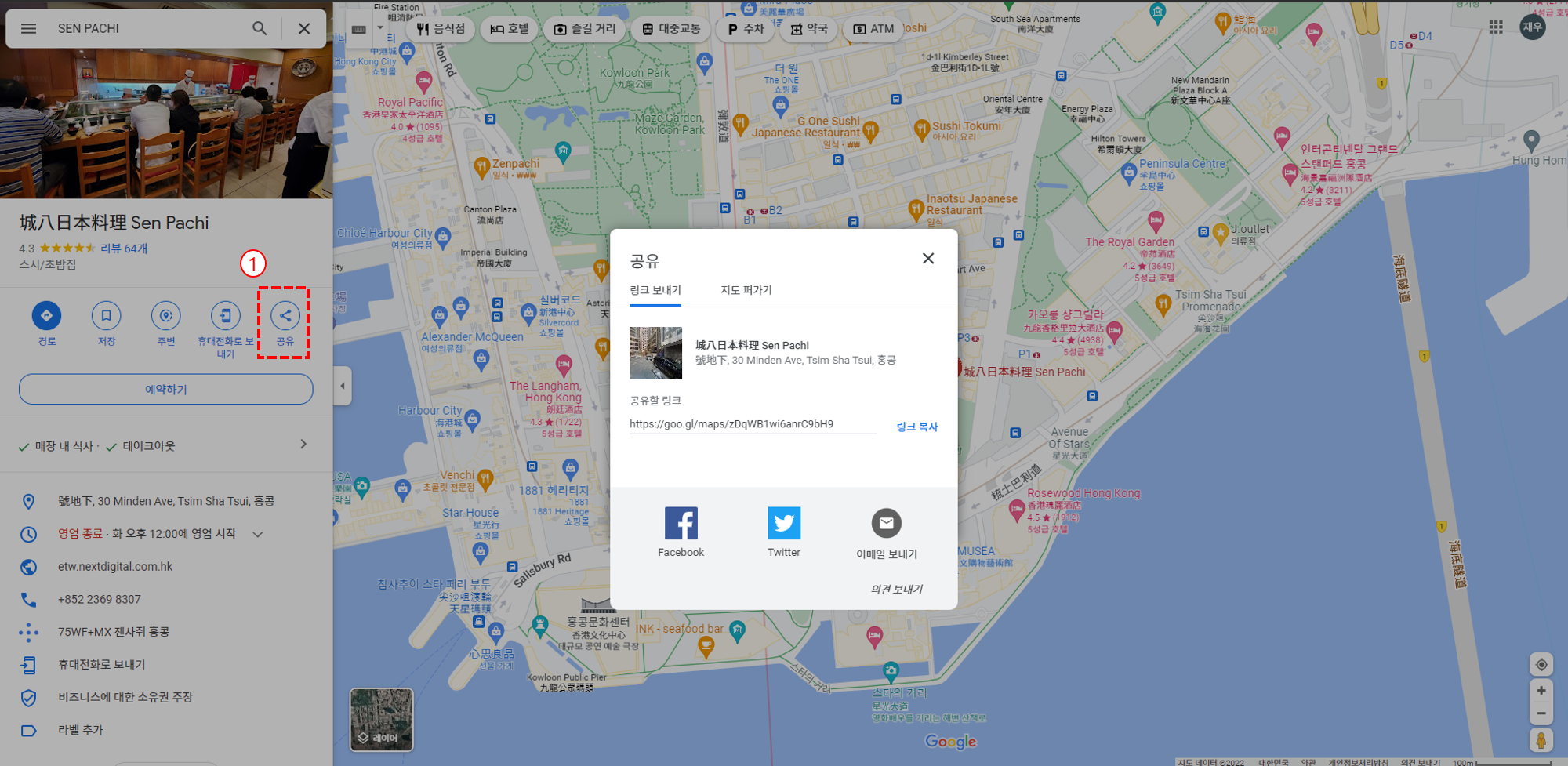Click 링크 복사 copy link
The width and height of the screenshot is (1568, 766).
(917, 427)
